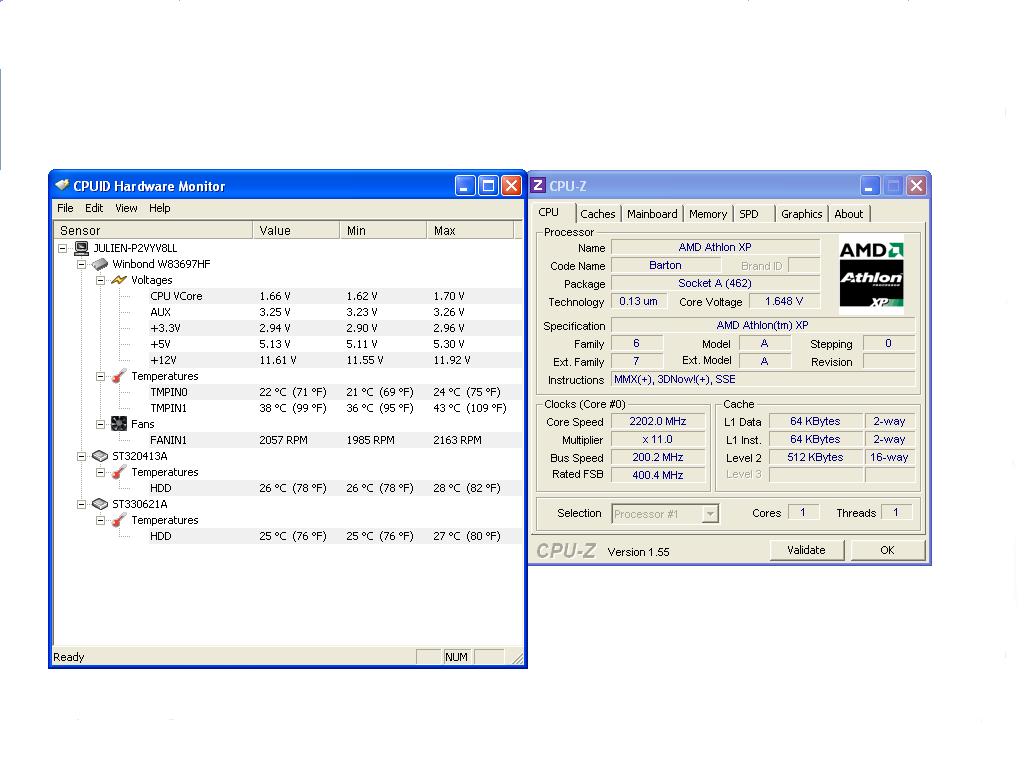1024x768 pixels.
Task: Click the AMD Athlon XP logo image
Action: [x=871, y=275]
